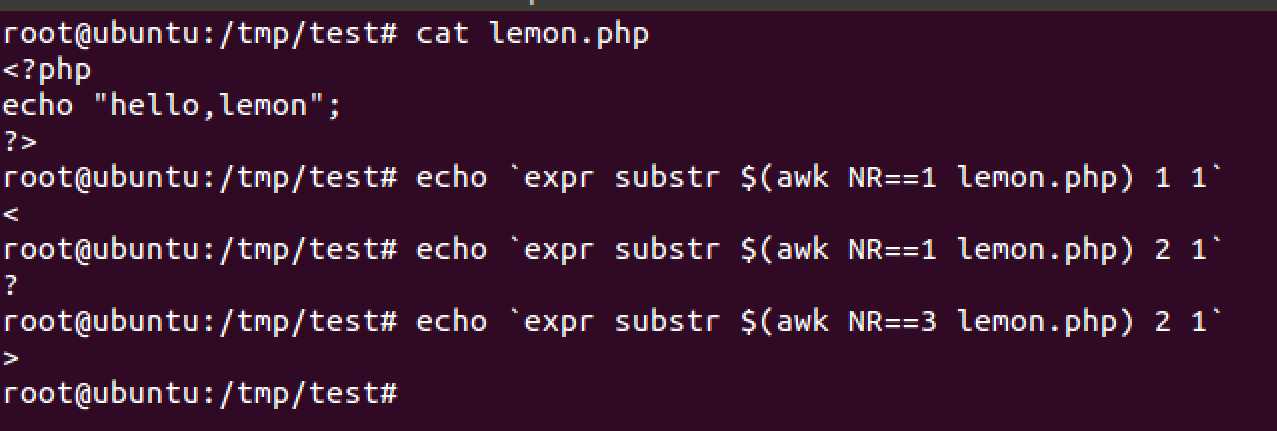
Task: Click the semicolon after the "hello,lemon" string
Action: tap(334, 105)
